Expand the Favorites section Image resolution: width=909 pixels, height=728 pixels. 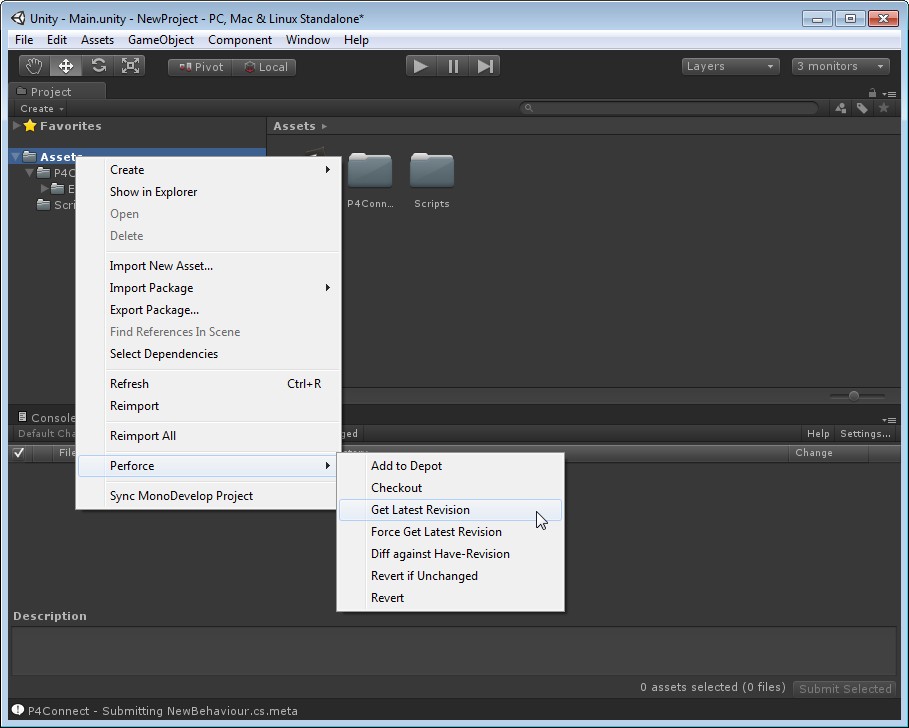17,125
